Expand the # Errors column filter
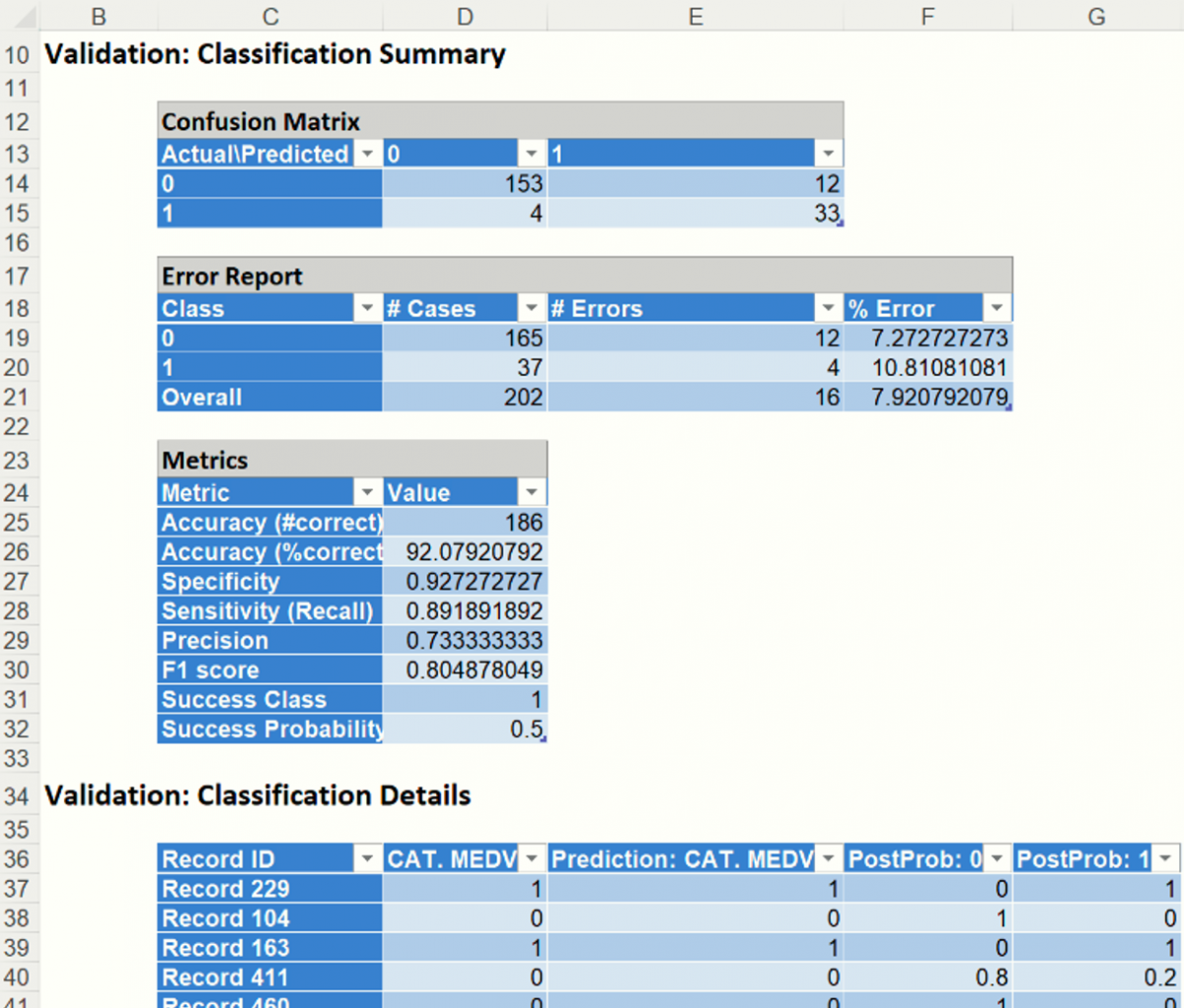This screenshot has height=1008, width=1184. pos(828,309)
